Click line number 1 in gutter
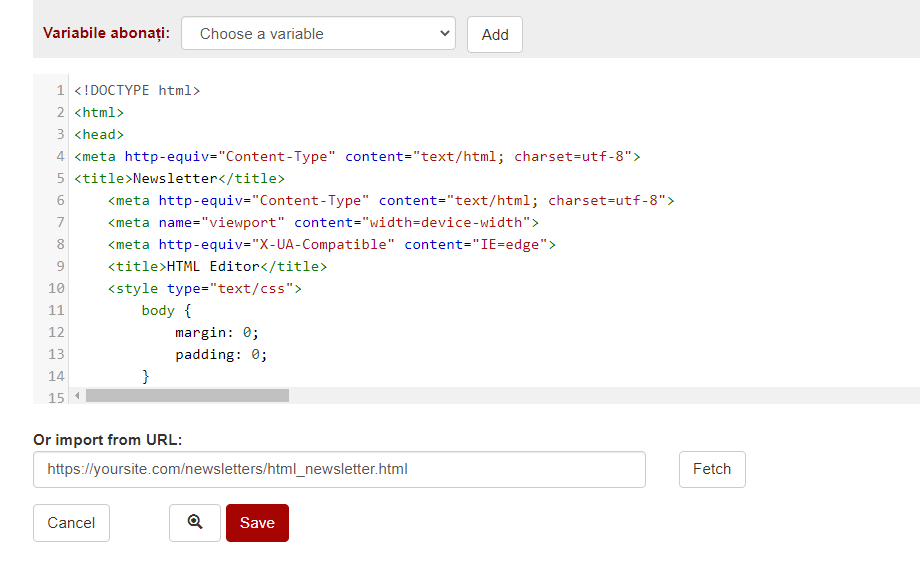Screen dimensions: 920x580 60,90
